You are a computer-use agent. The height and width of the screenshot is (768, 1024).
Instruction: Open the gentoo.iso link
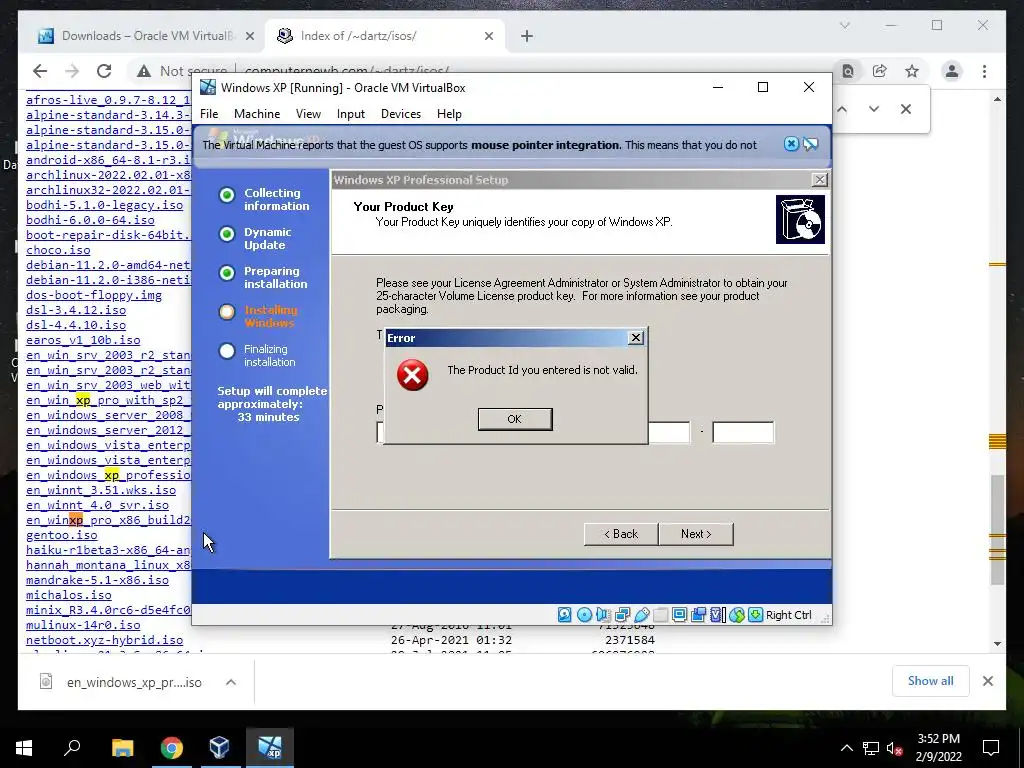pos(61,536)
